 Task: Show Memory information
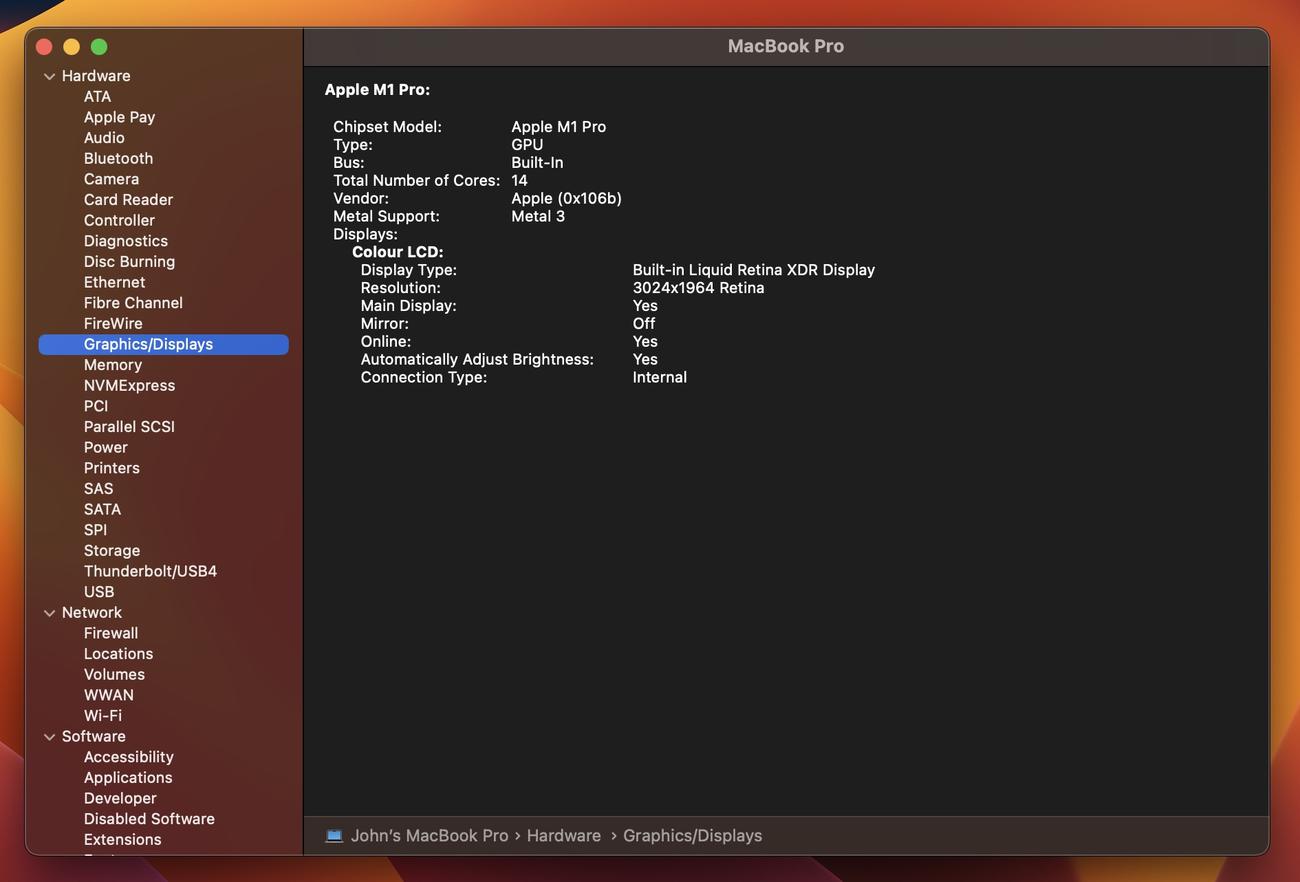click(113, 365)
